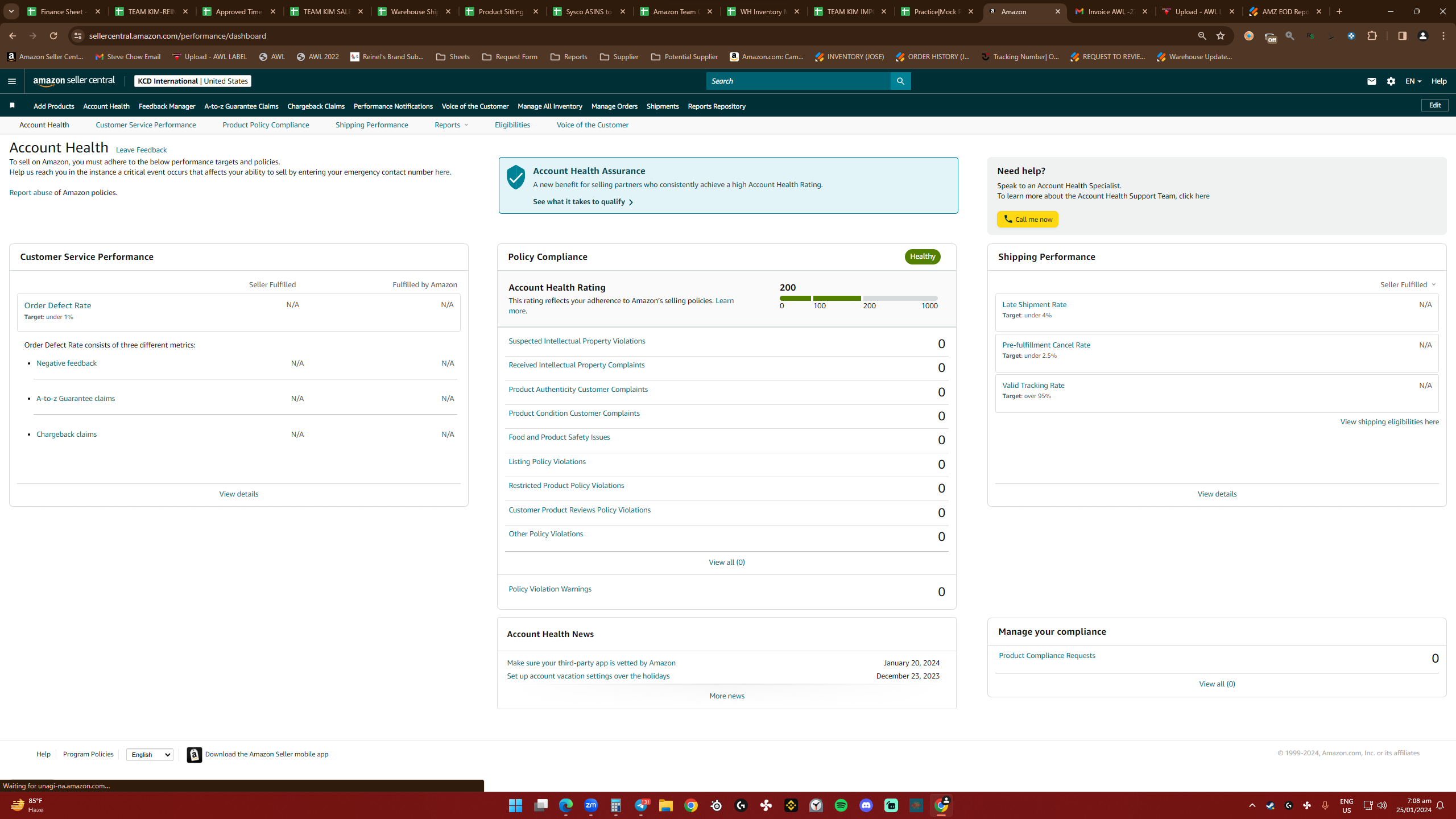Click Suspected Intellectual Property Violations link
The width and height of the screenshot is (1456, 819).
pyautogui.click(x=577, y=341)
